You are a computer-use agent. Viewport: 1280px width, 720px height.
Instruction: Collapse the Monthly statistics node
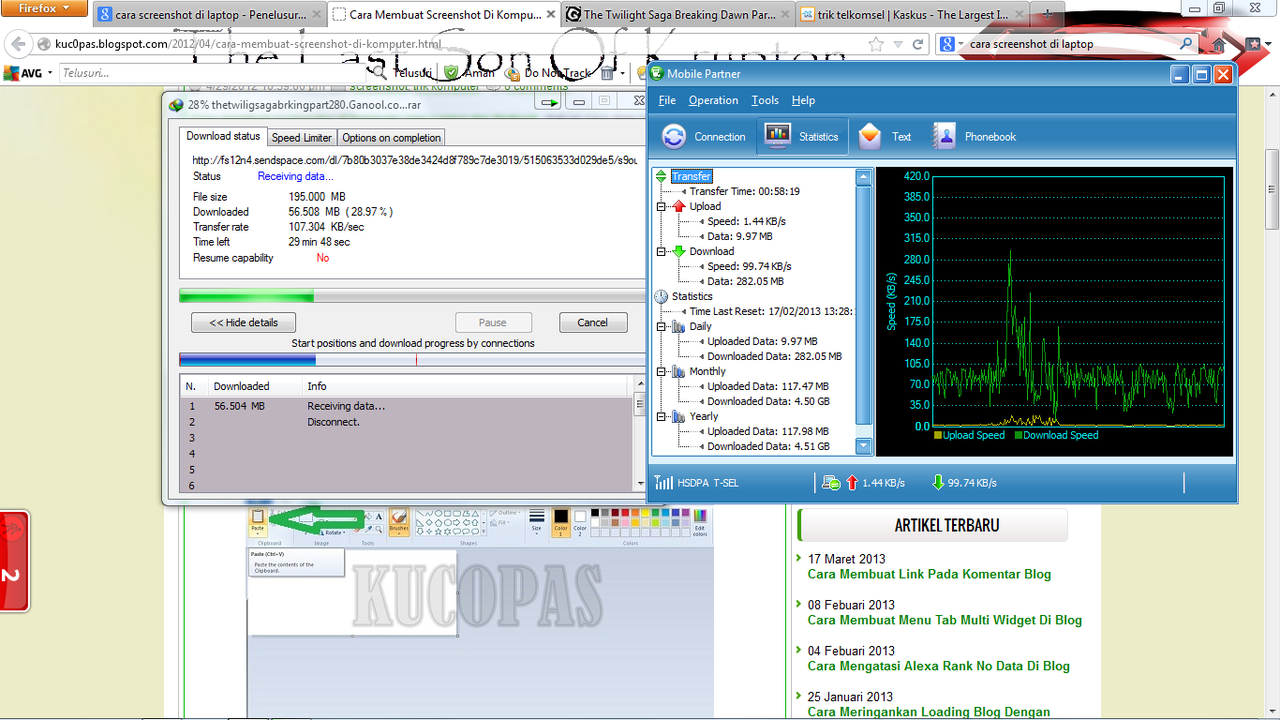pos(661,371)
